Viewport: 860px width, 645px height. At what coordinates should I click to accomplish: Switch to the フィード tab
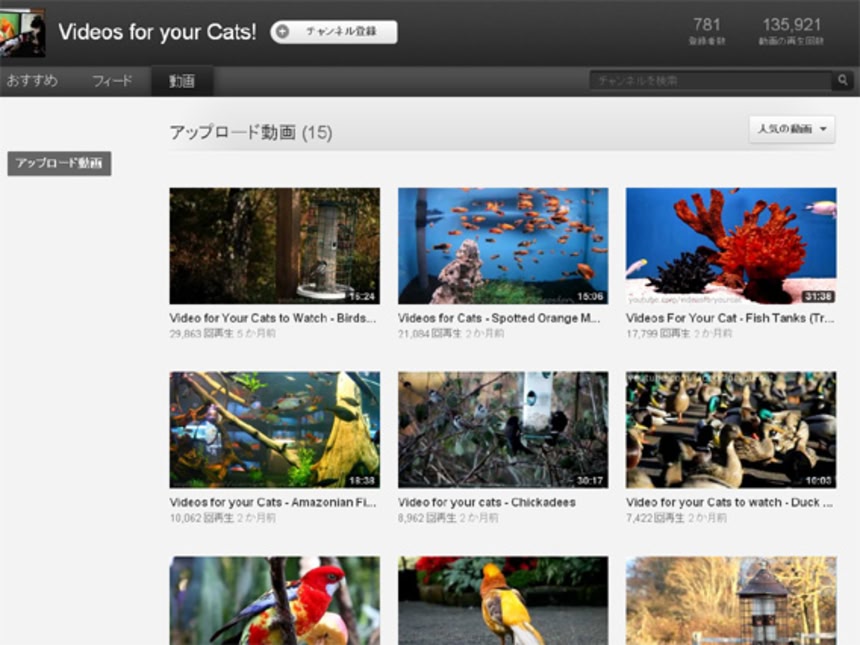[x=112, y=81]
